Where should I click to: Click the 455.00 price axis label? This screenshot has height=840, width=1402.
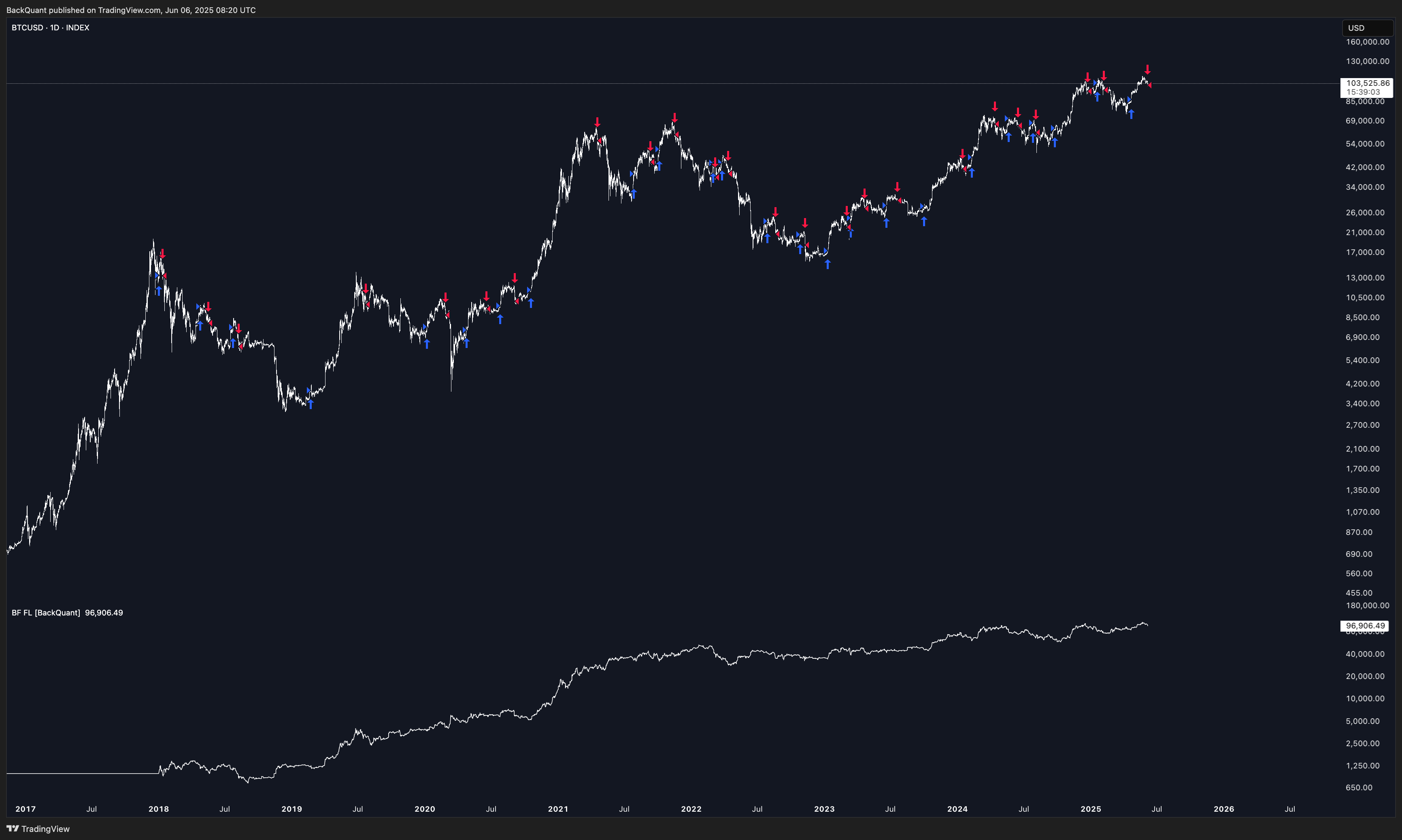tap(1359, 593)
